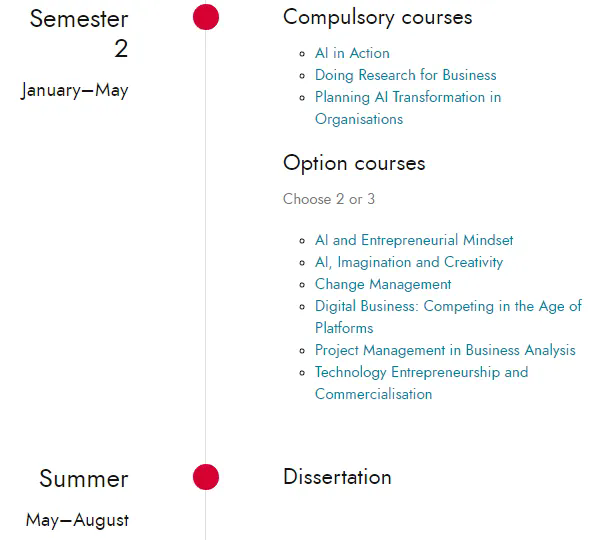Click the red Semester 2 timeline marker
599x540 pixels.
coord(206,17)
